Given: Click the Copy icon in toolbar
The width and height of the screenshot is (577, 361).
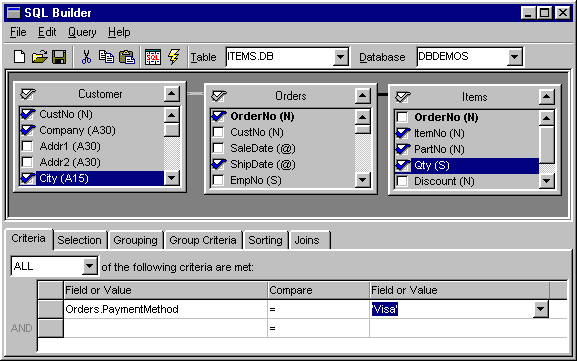Looking at the screenshot, I should (106, 57).
